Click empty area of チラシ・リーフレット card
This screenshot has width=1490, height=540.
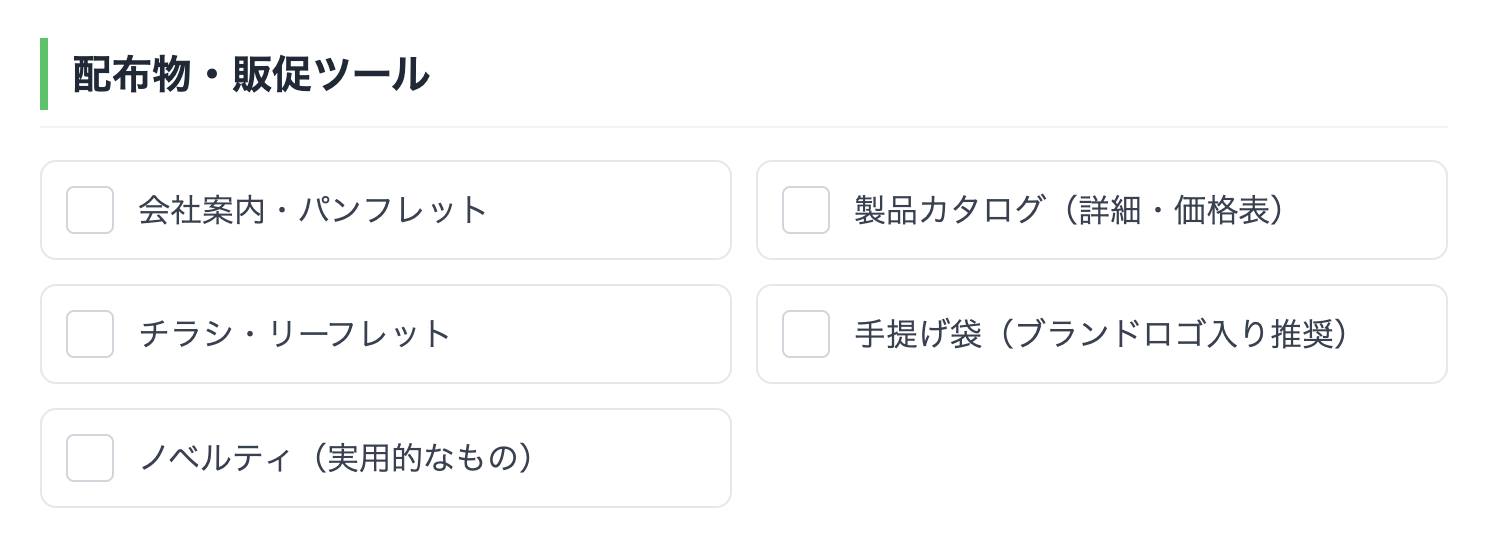pyautogui.click(x=600, y=334)
